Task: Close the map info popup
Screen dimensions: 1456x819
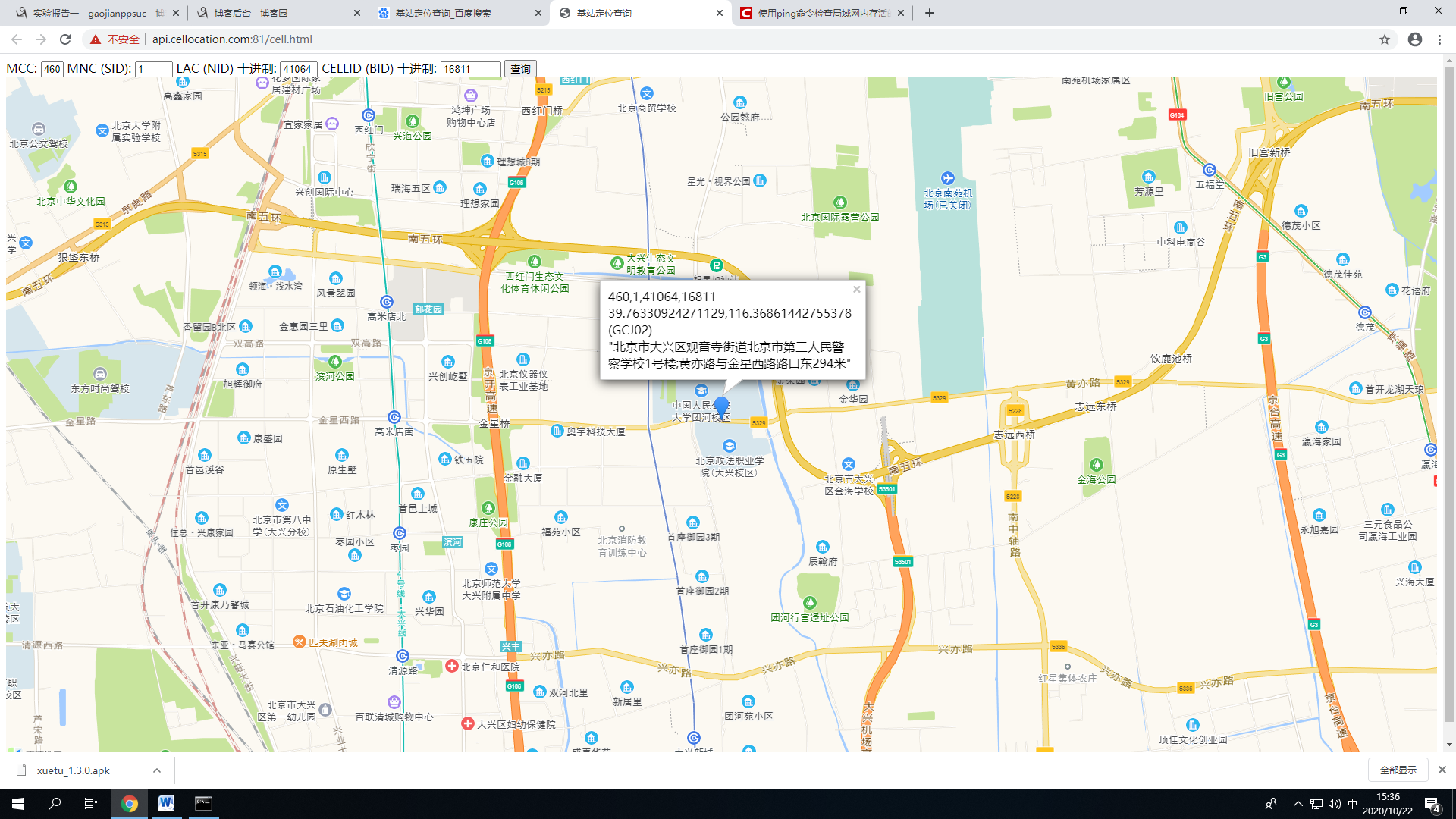Action: pyautogui.click(x=856, y=289)
